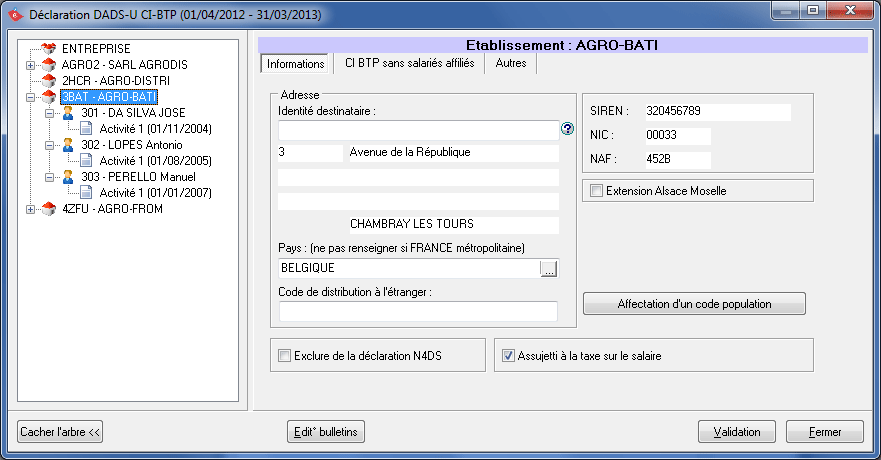Check Exclure de la déclaration N4DS
The width and height of the screenshot is (881, 460).
[x=285, y=355]
